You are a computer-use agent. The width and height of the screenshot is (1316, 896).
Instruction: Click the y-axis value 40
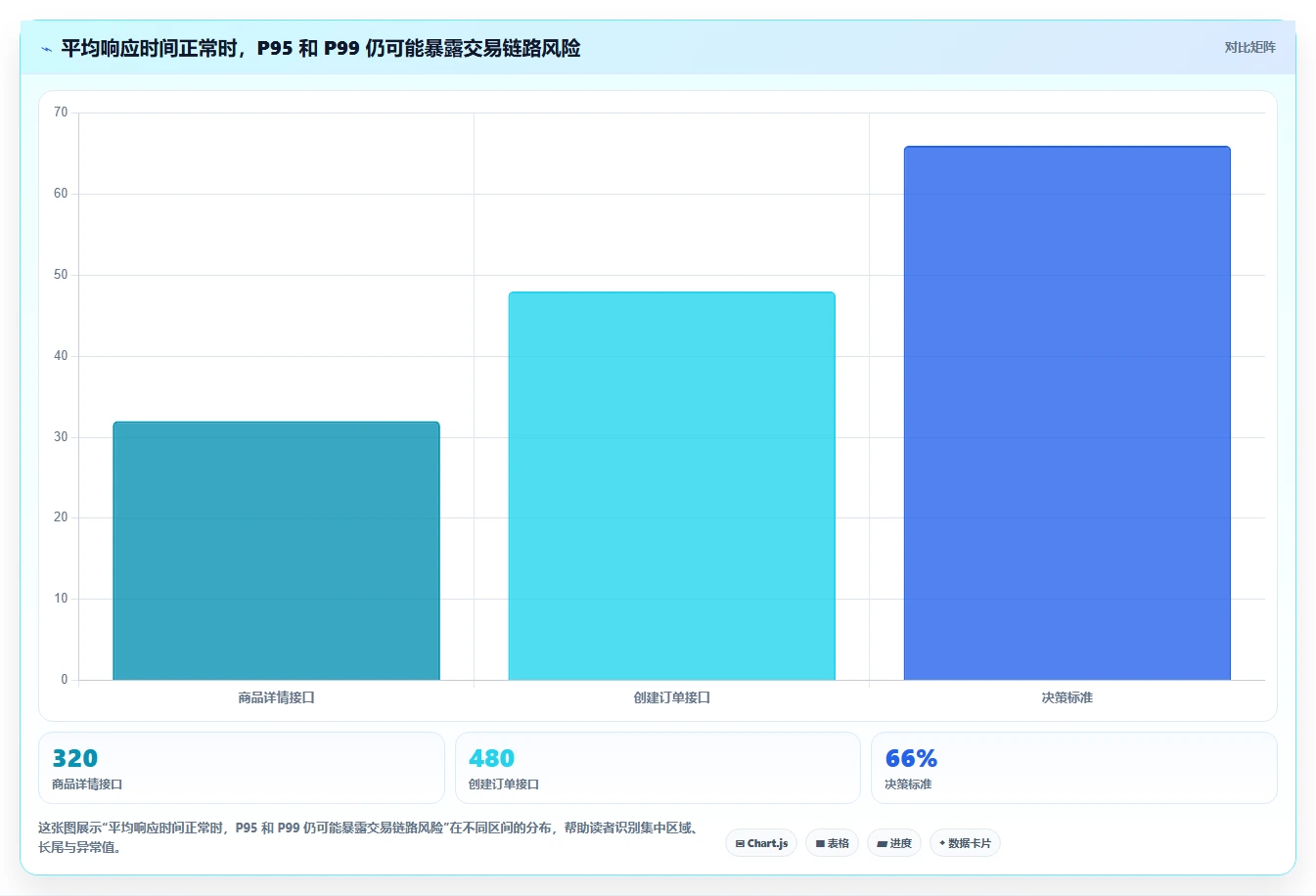point(61,356)
